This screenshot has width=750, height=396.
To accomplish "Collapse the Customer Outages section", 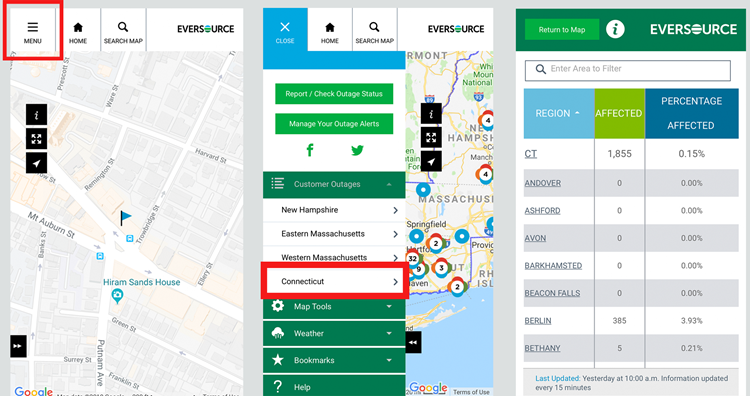I will click(x=334, y=184).
